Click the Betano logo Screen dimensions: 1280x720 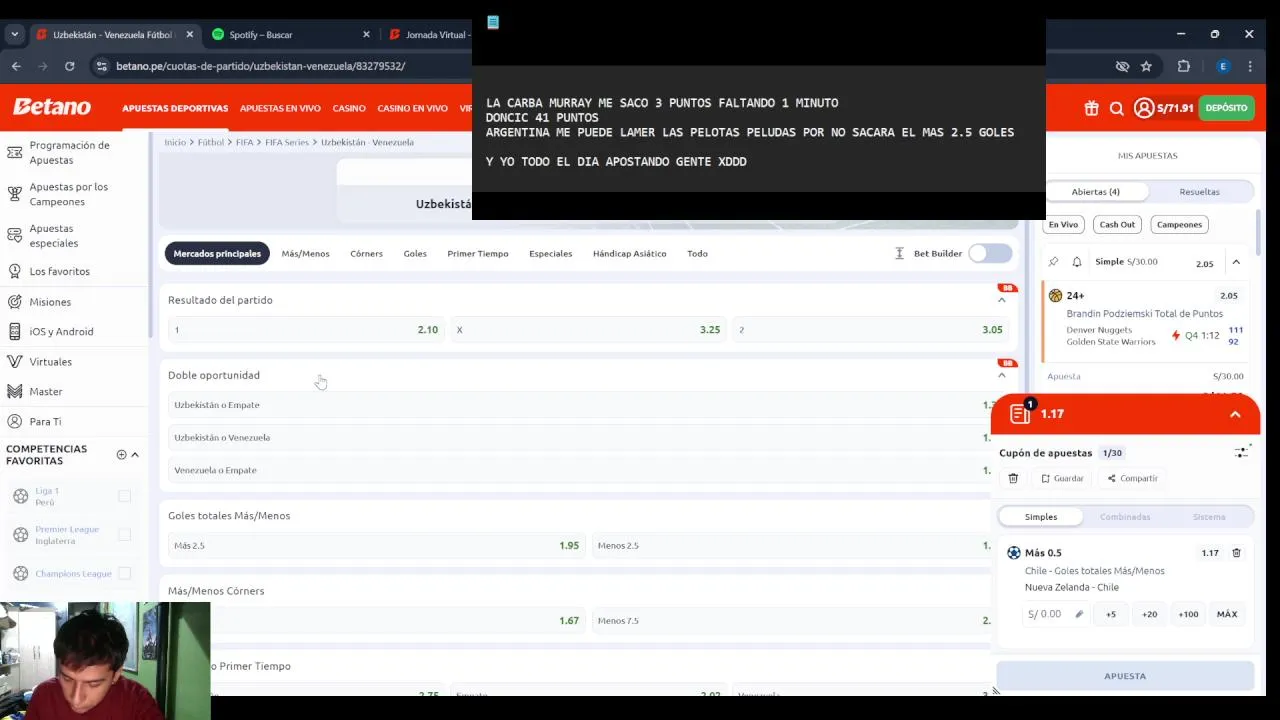[x=52, y=107]
